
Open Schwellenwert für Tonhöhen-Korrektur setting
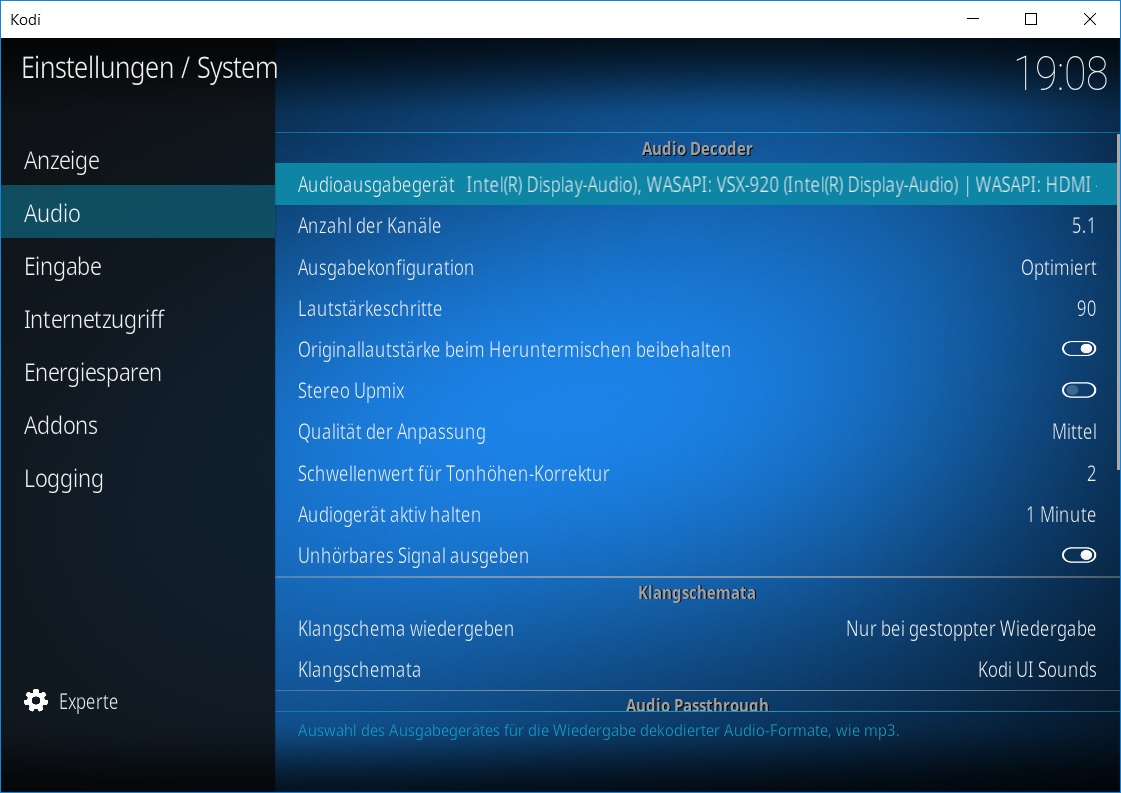click(x=696, y=473)
